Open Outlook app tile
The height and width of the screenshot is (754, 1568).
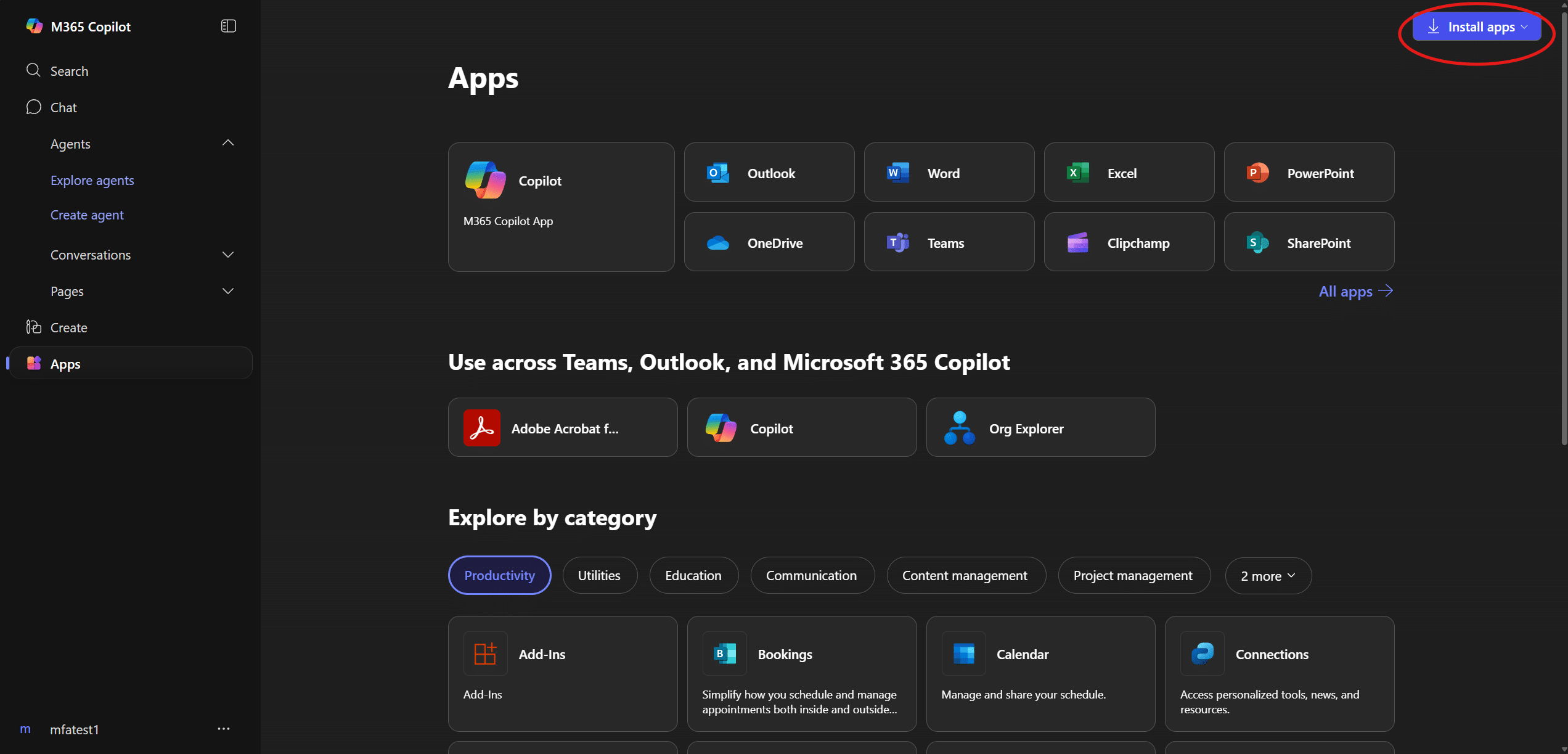(769, 173)
